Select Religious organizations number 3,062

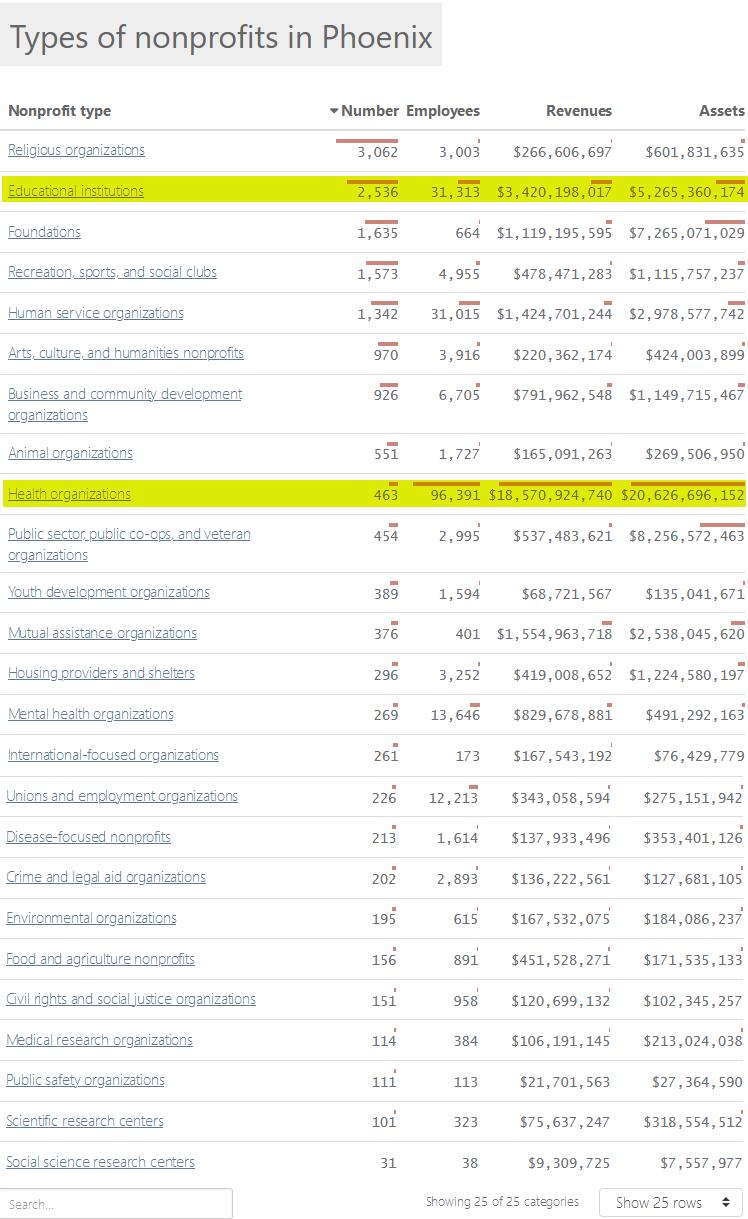377,152
